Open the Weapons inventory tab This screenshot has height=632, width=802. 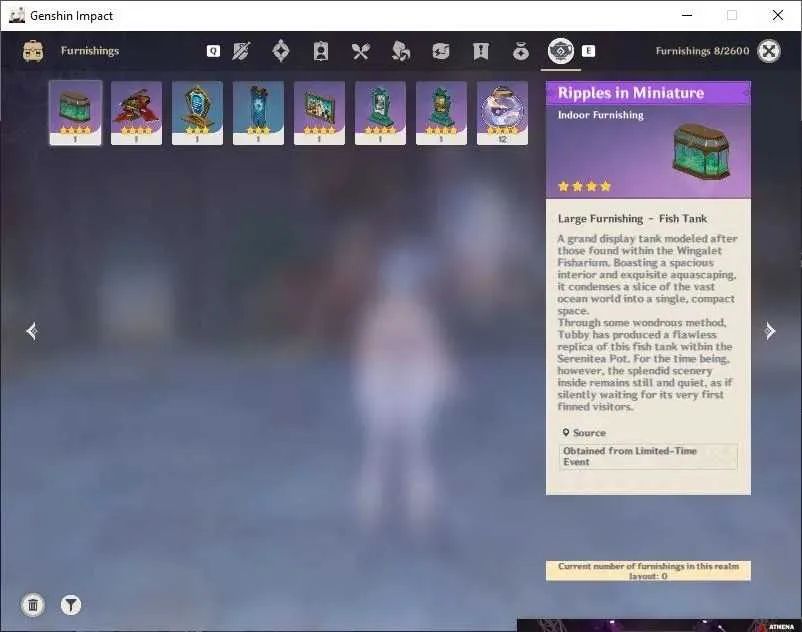241,51
